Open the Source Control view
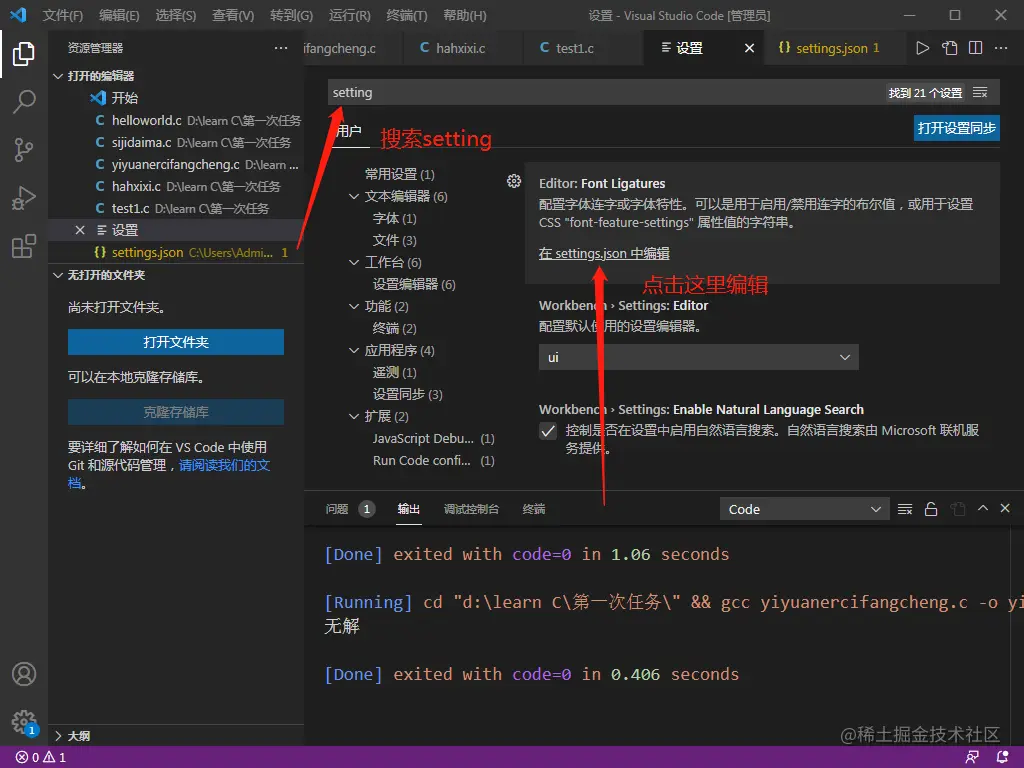This screenshot has width=1024, height=768. 24,150
